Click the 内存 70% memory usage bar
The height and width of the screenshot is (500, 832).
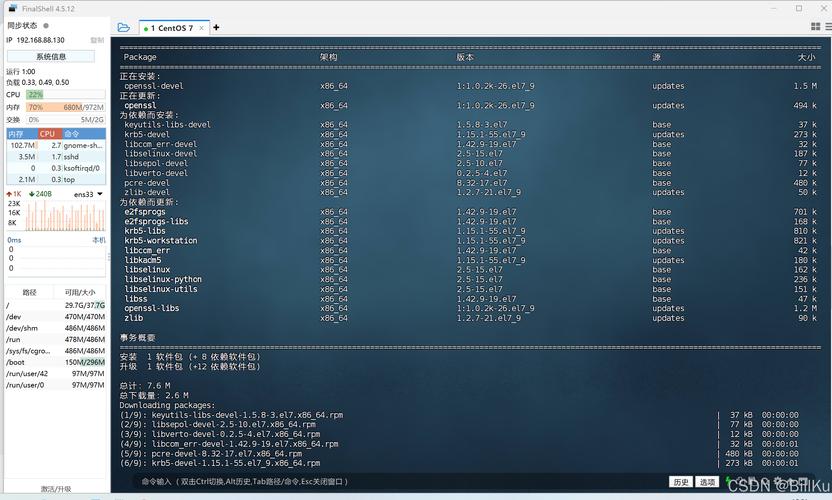[x=66, y=107]
